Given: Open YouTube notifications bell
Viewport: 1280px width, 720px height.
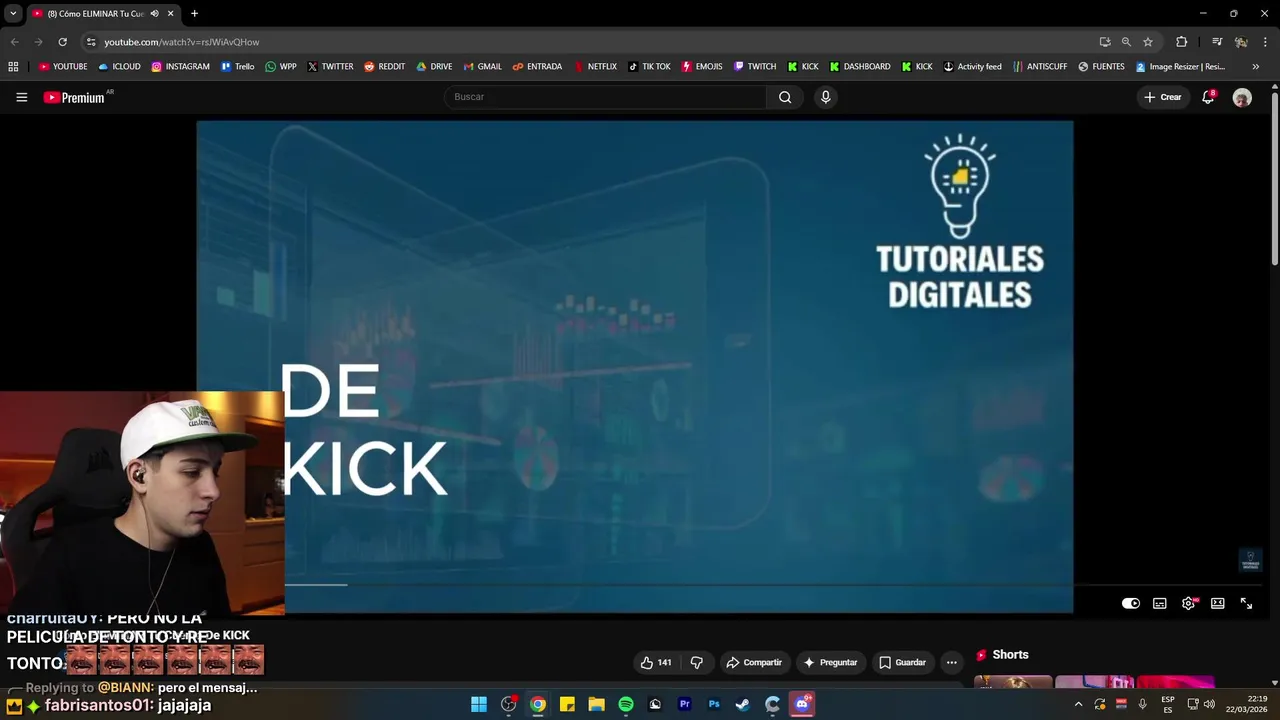Looking at the screenshot, I should click(1208, 97).
